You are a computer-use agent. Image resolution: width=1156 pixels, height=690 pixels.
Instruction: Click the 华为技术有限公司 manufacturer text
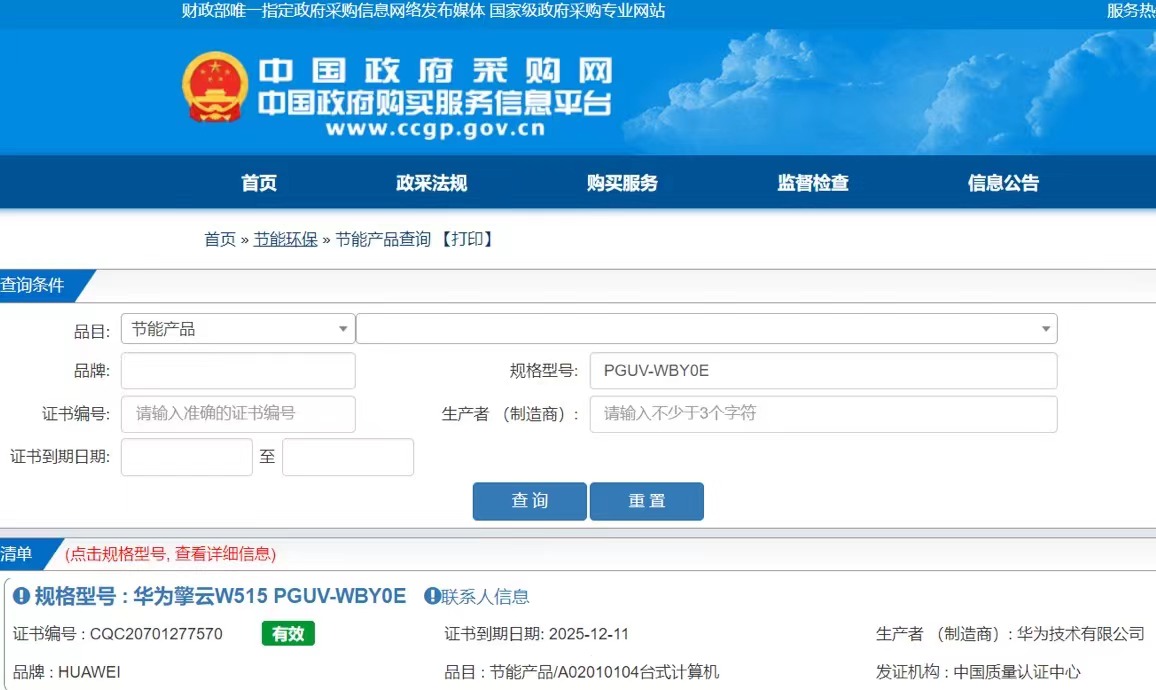[1081, 634]
